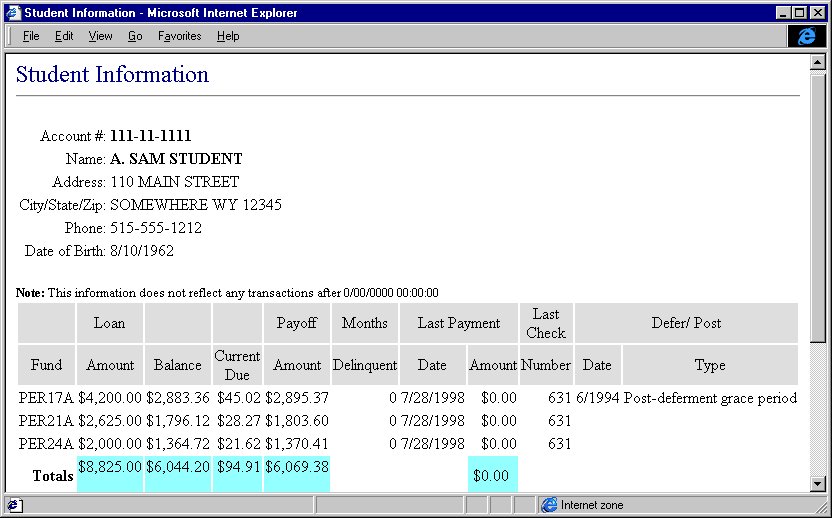Click SOMEWHERE WY 12345 text
Viewport: 832px width, 518px height.
[x=196, y=205]
